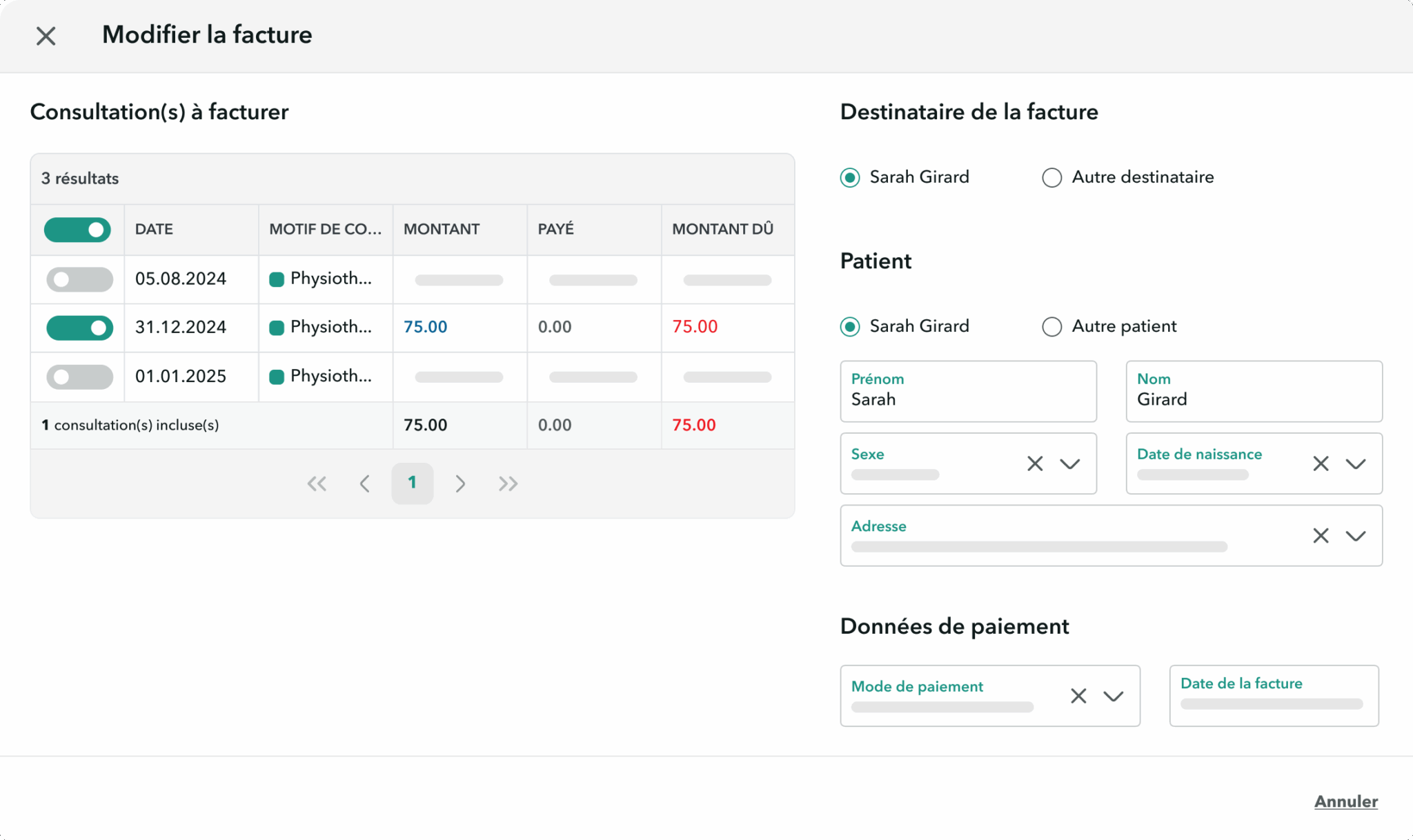Go to previous page arrow
Image resolution: width=1413 pixels, height=840 pixels.
click(x=365, y=483)
